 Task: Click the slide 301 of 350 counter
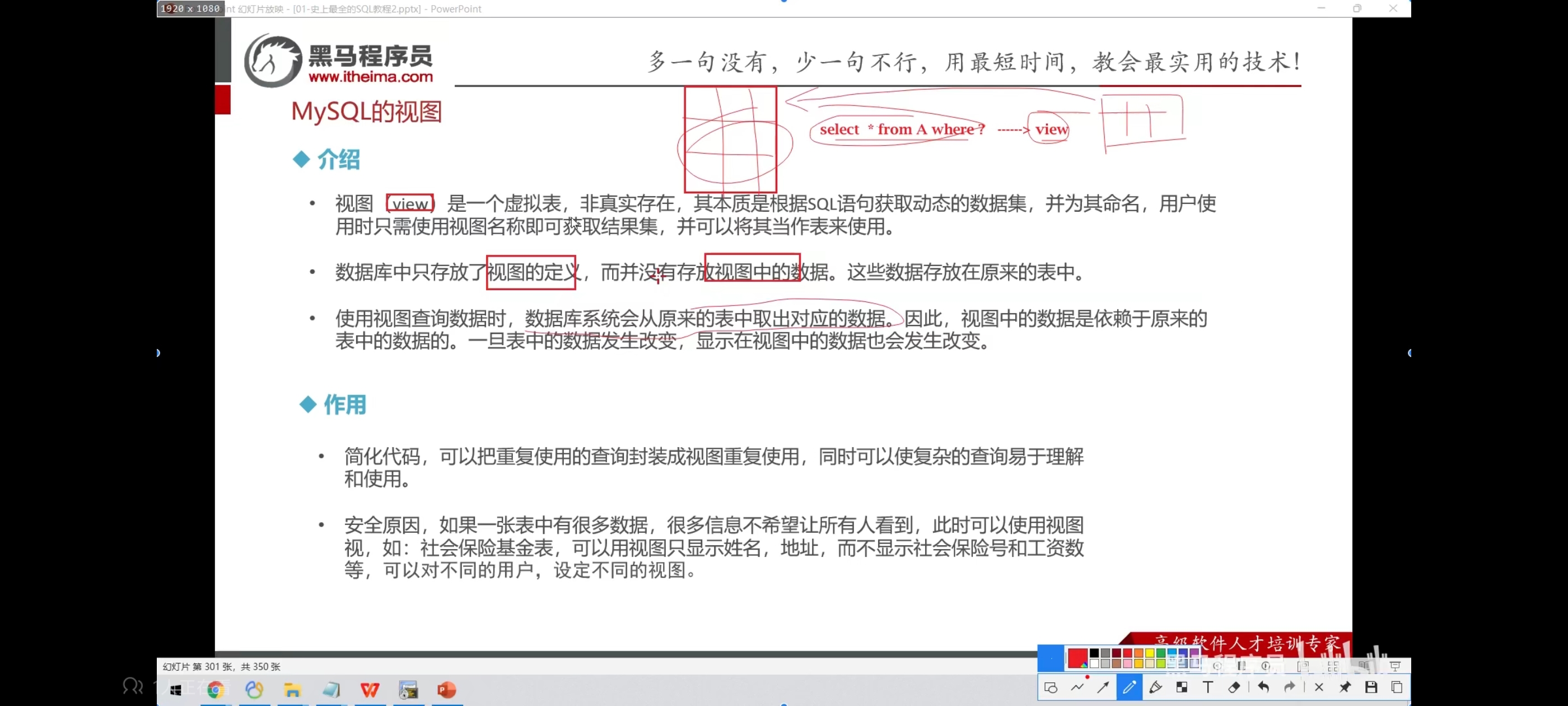point(222,666)
